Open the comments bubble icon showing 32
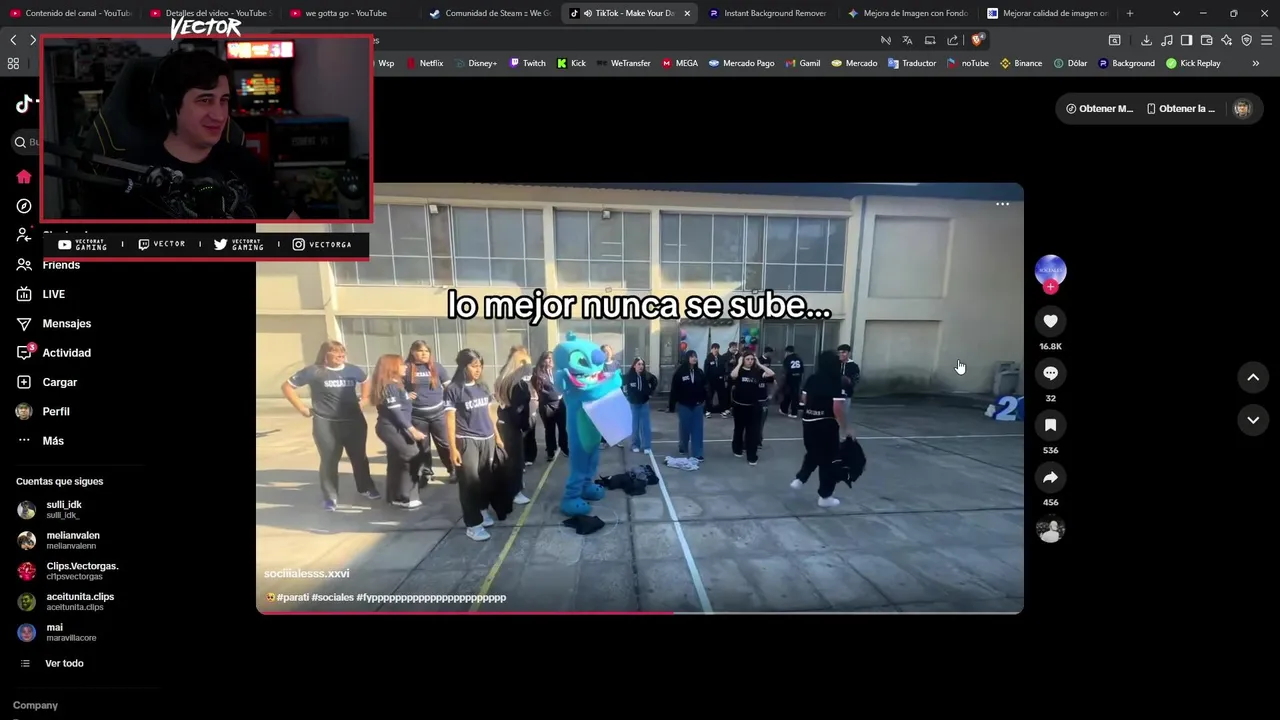This screenshot has width=1280, height=720. (x=1050, y=373)
